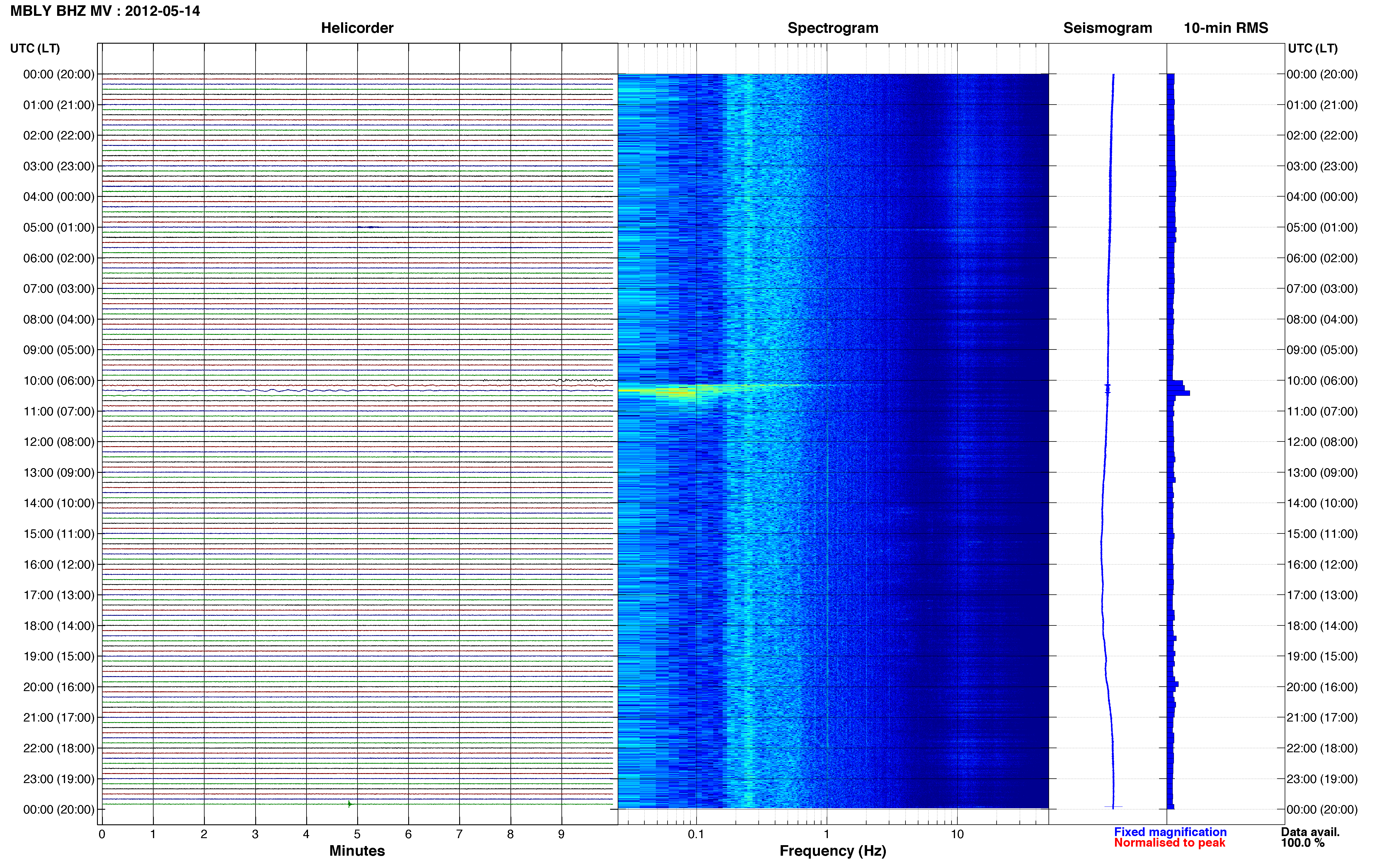1389x868 pixels.
Task: Click helicorder-side label '05:00 (01:00)'
Action: tap(59, 227)
